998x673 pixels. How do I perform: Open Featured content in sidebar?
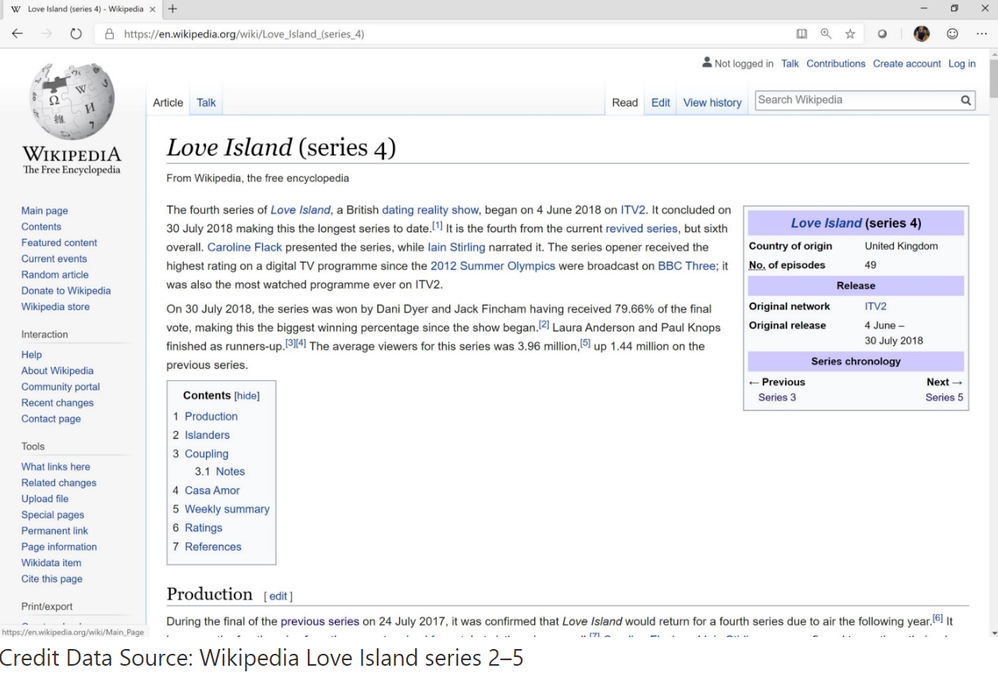(59, 243)
